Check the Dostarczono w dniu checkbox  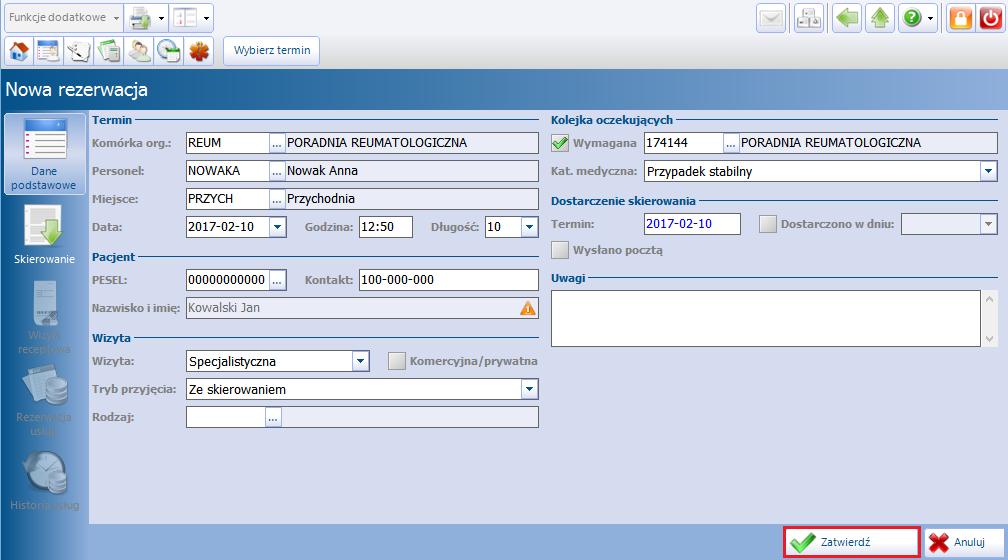[768, 224]
